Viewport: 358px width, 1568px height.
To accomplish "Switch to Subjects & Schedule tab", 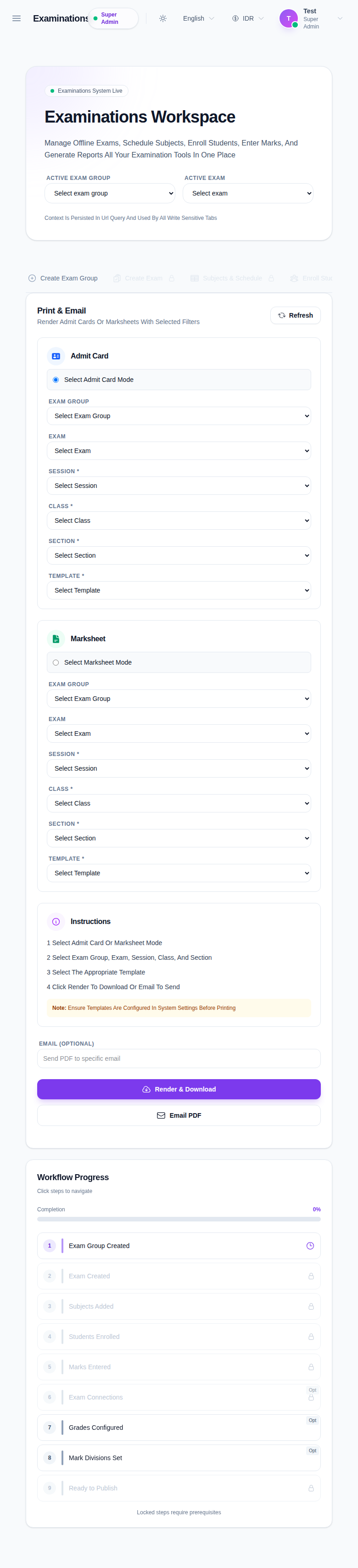I will pyautogui.click(x=232, y=278).
